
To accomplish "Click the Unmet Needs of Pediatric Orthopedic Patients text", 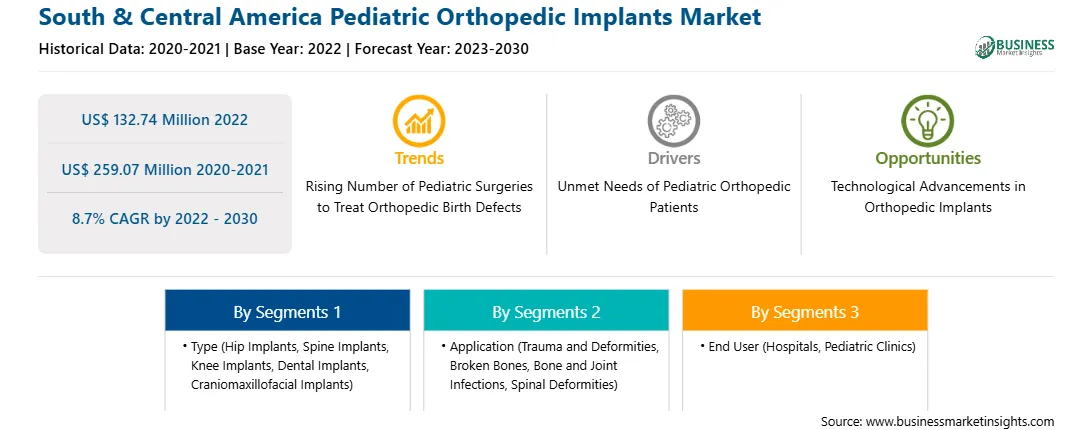I will [673, 197].
